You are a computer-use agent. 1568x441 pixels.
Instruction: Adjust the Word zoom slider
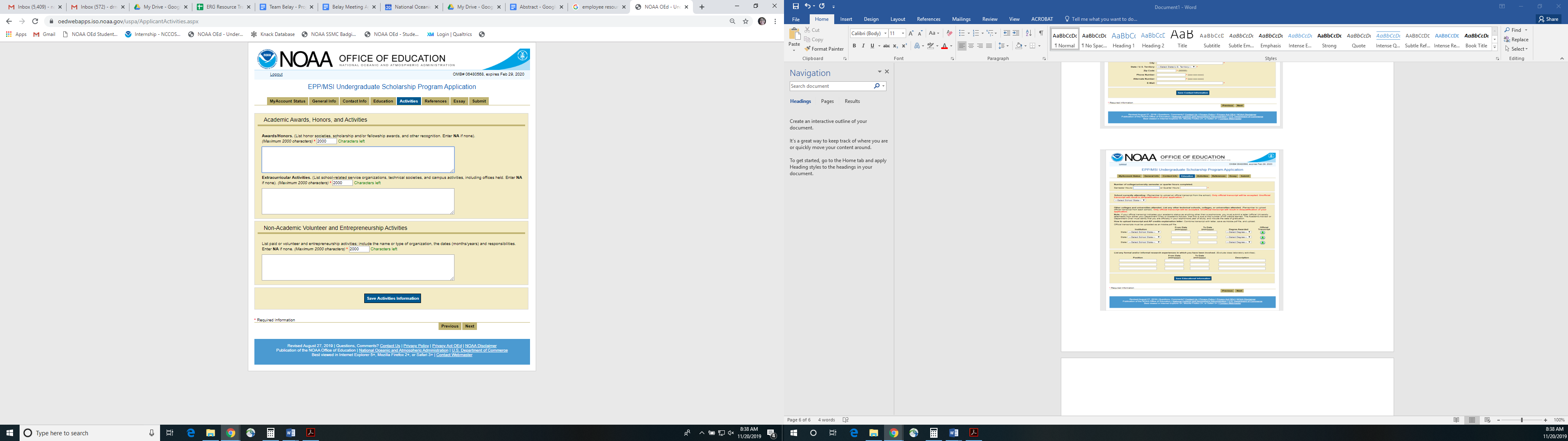click(1522, 420)
